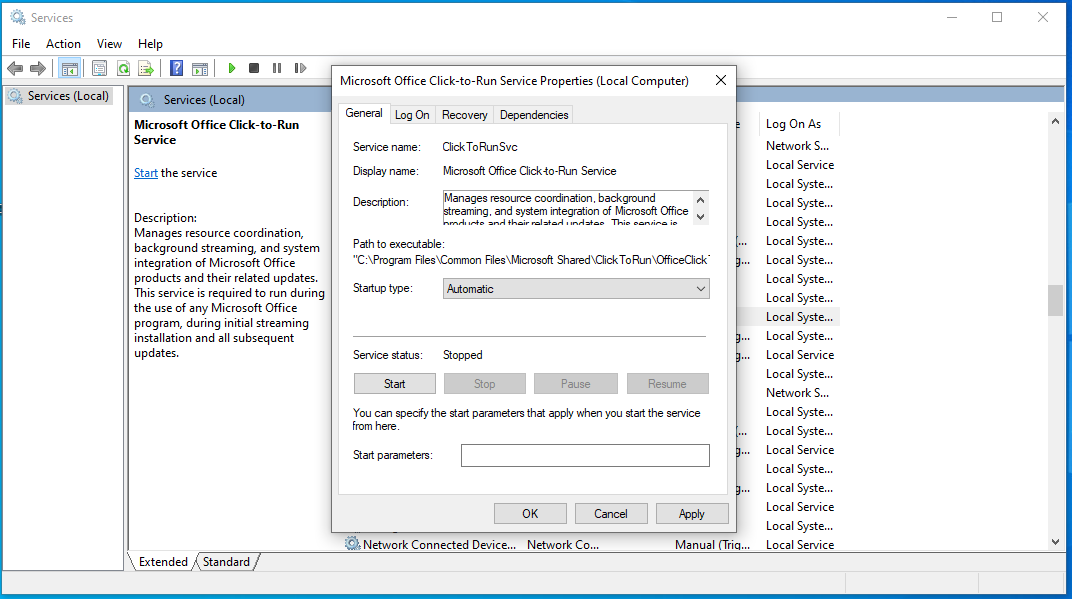The image size is (1072, 599).
Task: Click the Resume button in the dialog
Action: point(667,384)
